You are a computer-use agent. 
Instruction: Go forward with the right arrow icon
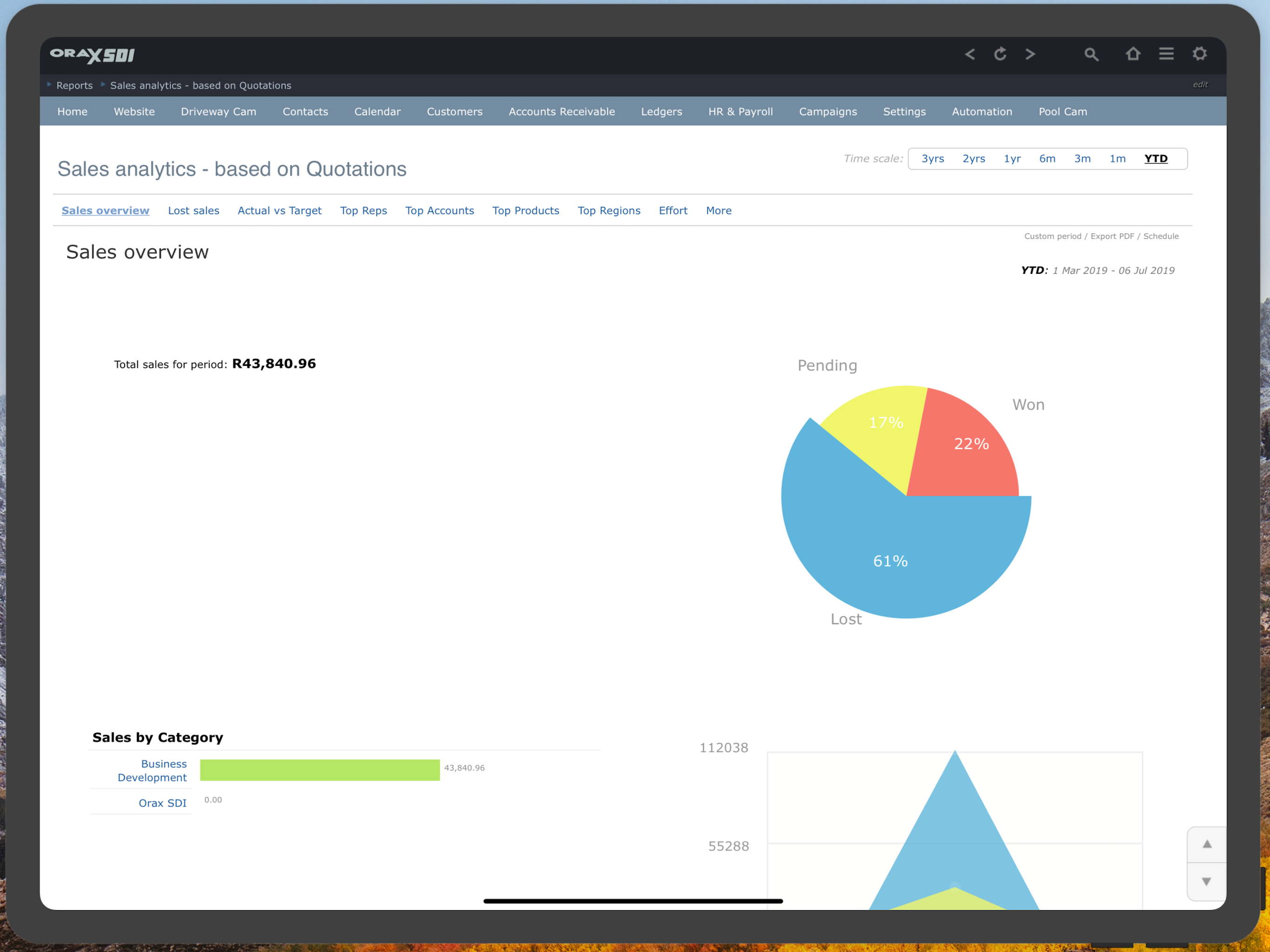1031,54
